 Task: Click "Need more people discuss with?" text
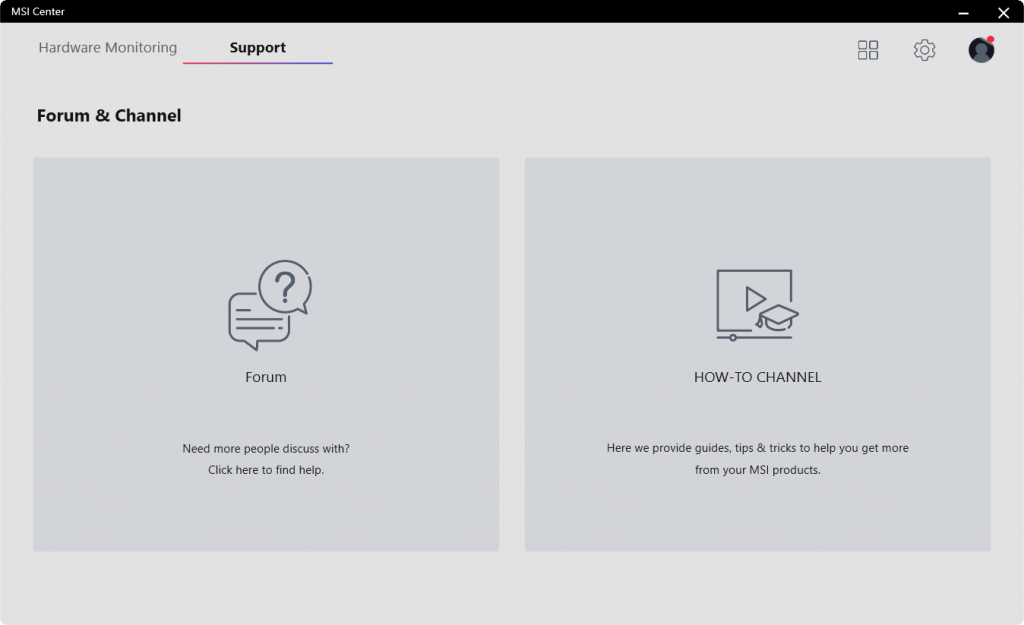pos(266,449)
